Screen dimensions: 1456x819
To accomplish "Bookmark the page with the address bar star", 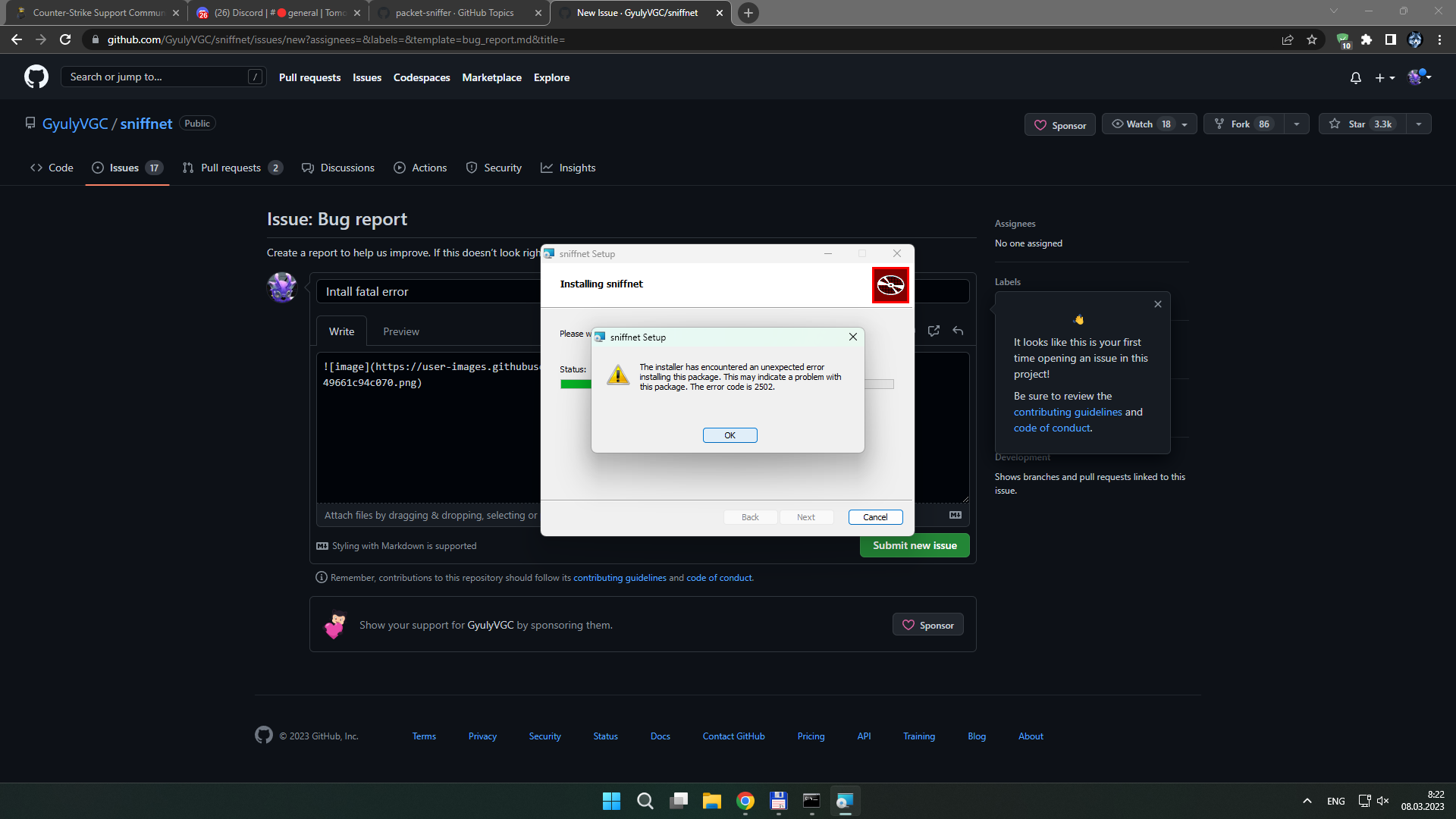I will tap(1313, 39).
